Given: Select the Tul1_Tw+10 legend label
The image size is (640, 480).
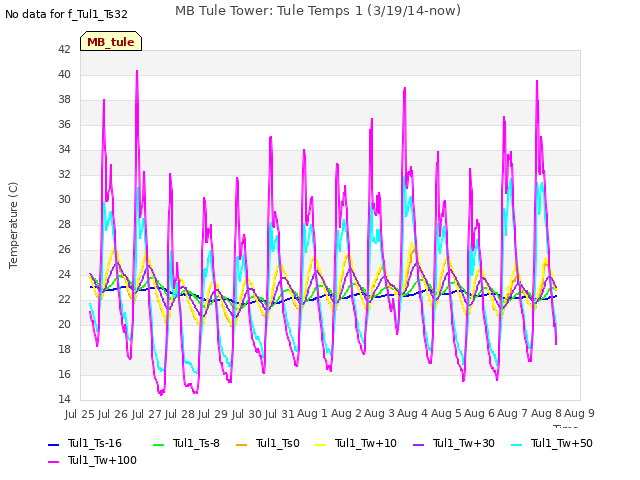Looking at the screenshot, I should coord(366,443).
